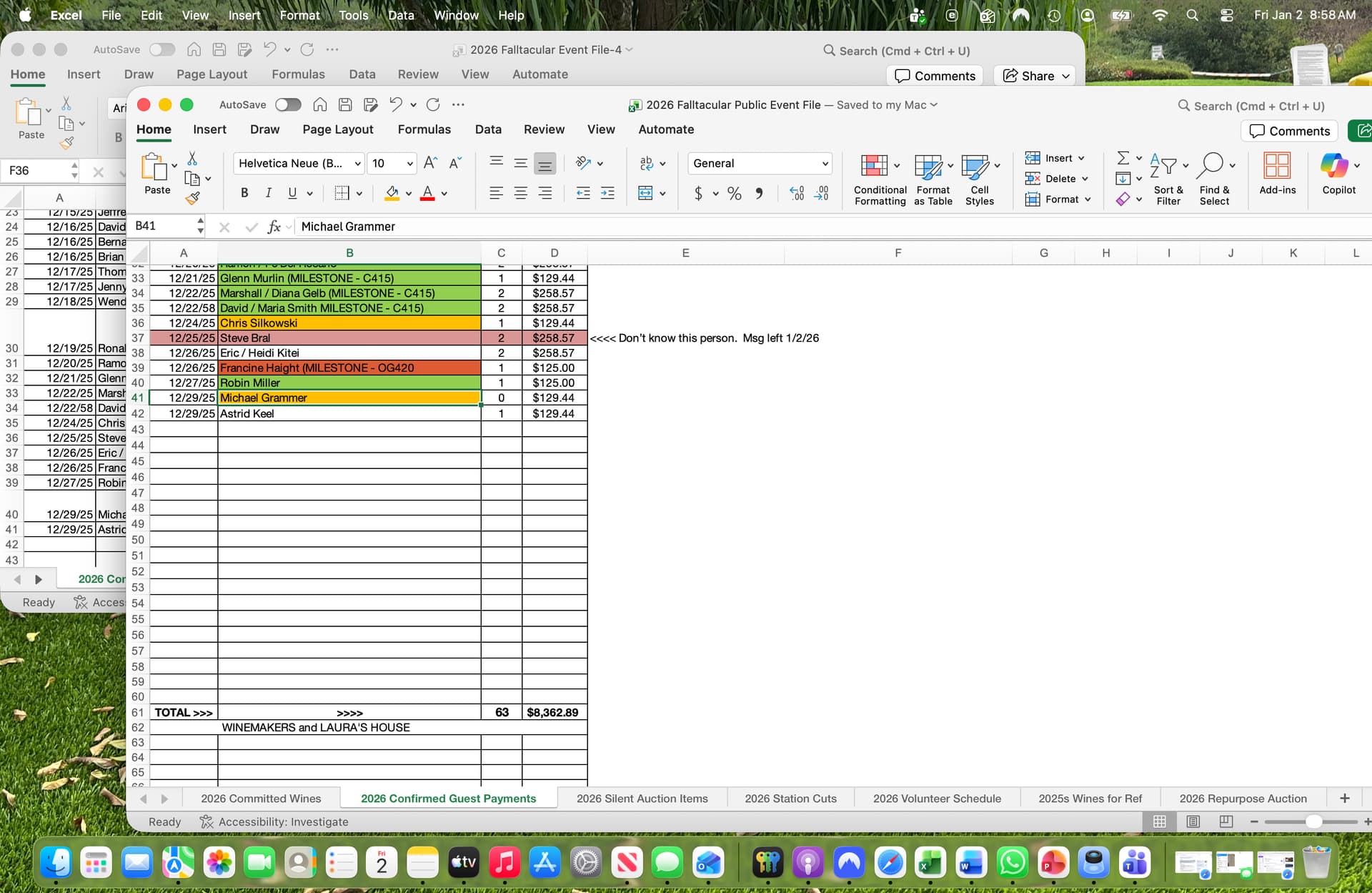
Task: Click the Format Painter brush icon
Action: coord(192,199)
